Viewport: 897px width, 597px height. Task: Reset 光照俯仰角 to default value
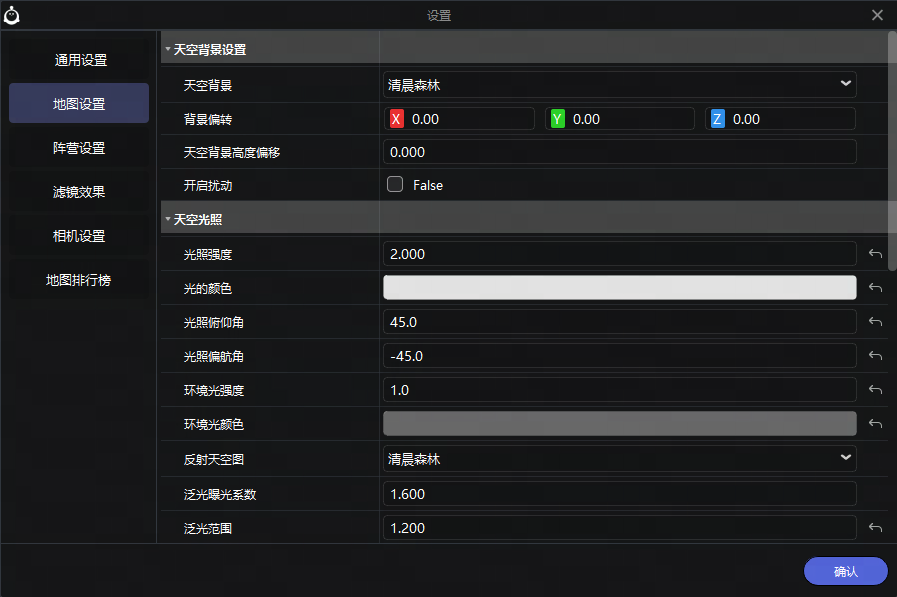875,322
